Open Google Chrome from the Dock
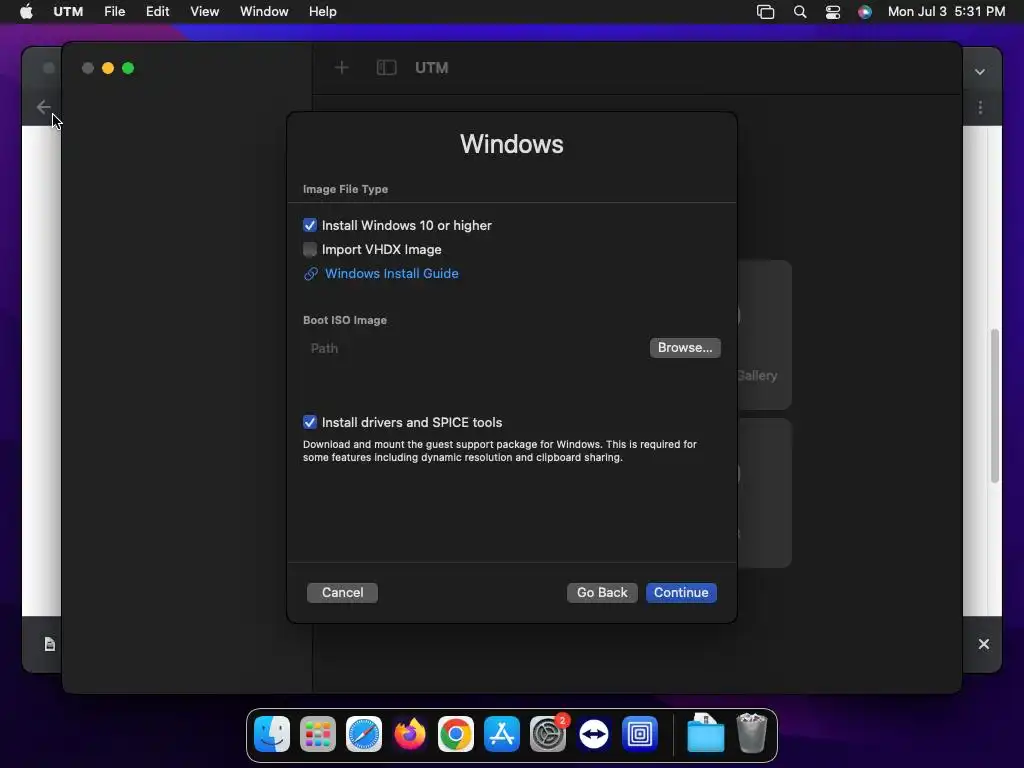This screenshot has height=768, width=1024. [x=456, y=734]
